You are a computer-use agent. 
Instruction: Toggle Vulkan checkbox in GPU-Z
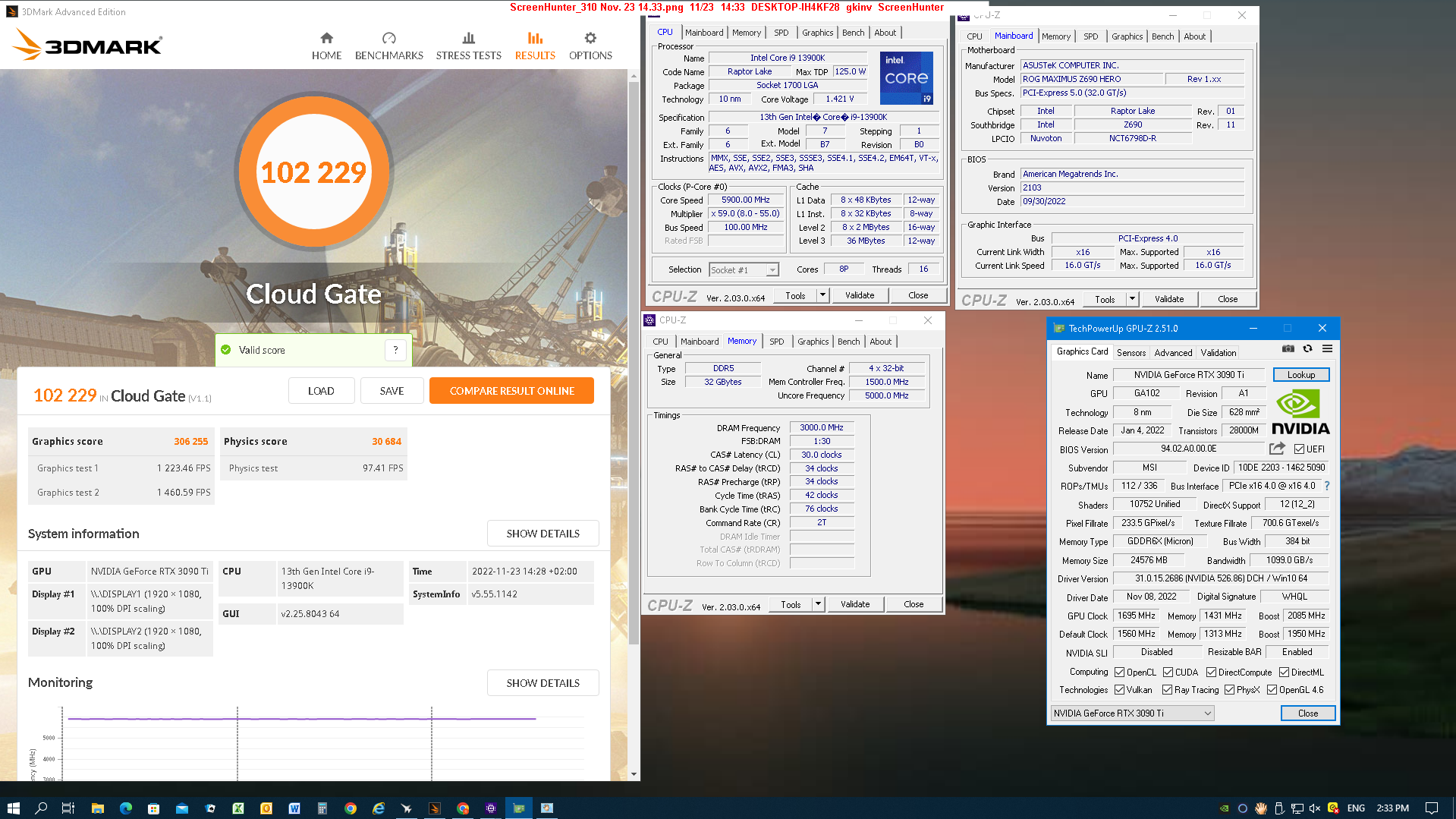[x=1119, y=689]
